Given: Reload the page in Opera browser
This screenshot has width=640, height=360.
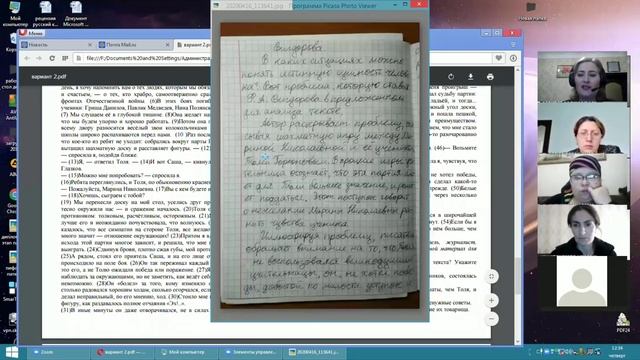Looking at the screenshot, I should click(52, 58).
